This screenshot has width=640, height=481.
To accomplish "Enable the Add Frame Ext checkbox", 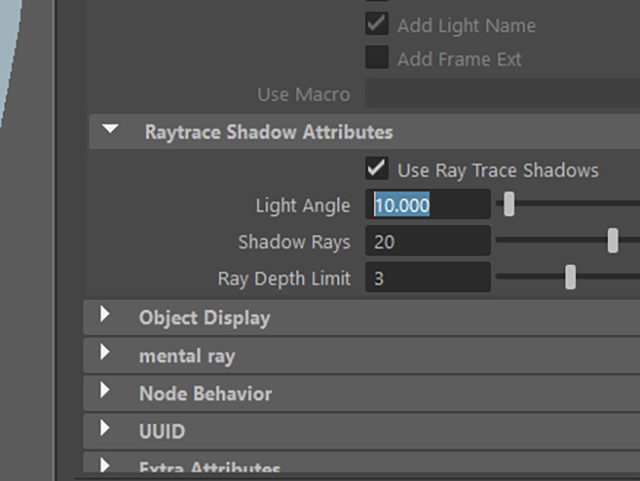I will [x=376, y=57].
